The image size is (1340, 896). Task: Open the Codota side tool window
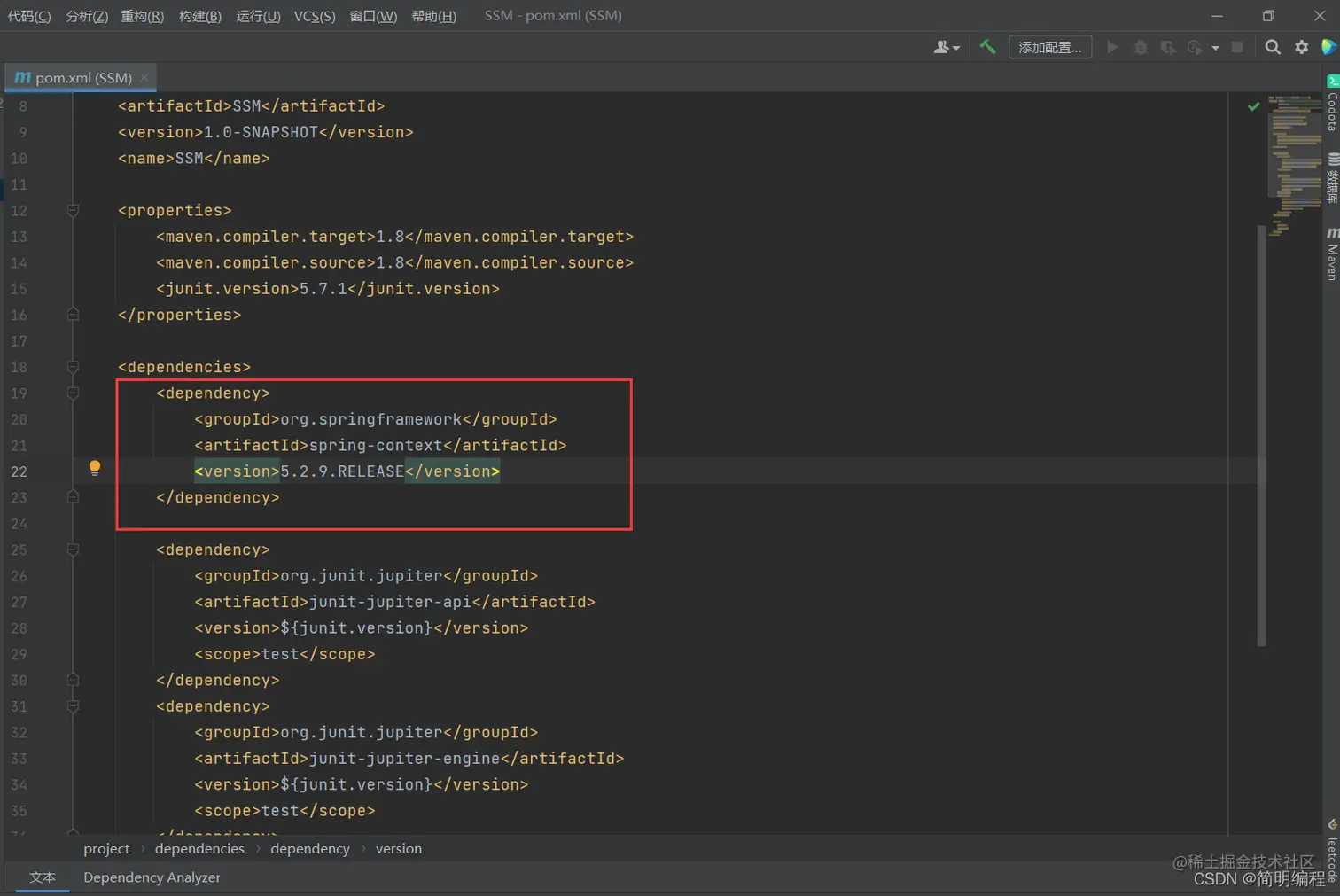pos(1332,104)
